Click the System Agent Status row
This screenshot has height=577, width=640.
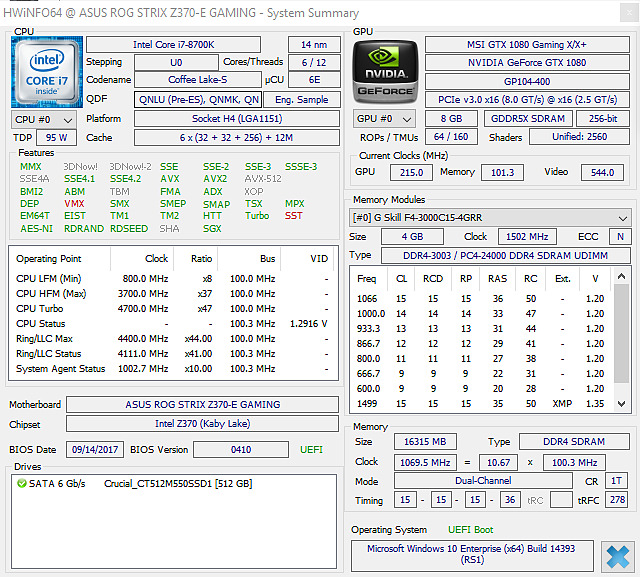[173, 369]
